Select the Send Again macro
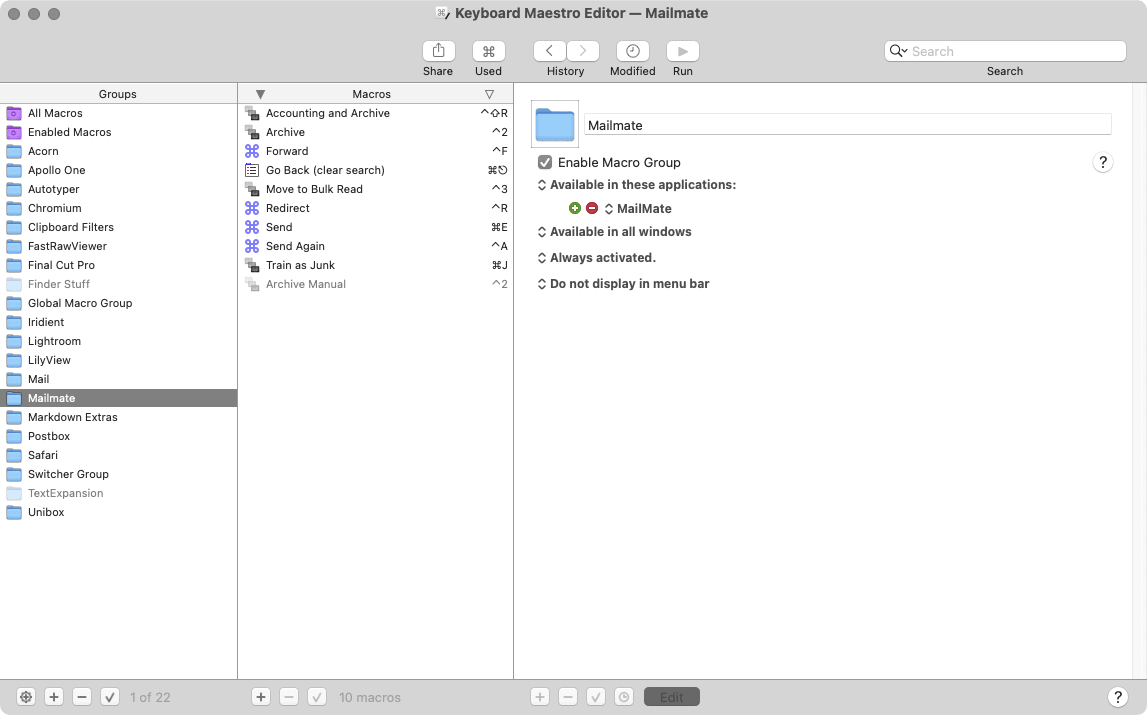This screenshot has height=715, width=1147. 375,247
